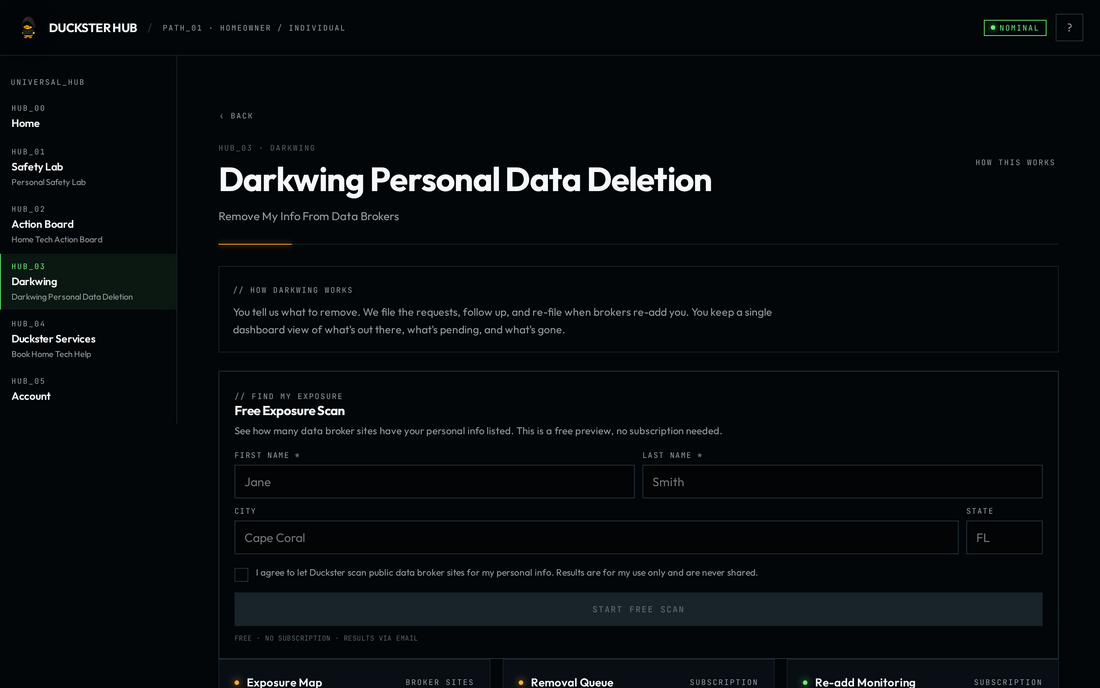
Task: Click the PATH_01 breadcrumb text
Action: pyautogui.click(x=182, y=28)
